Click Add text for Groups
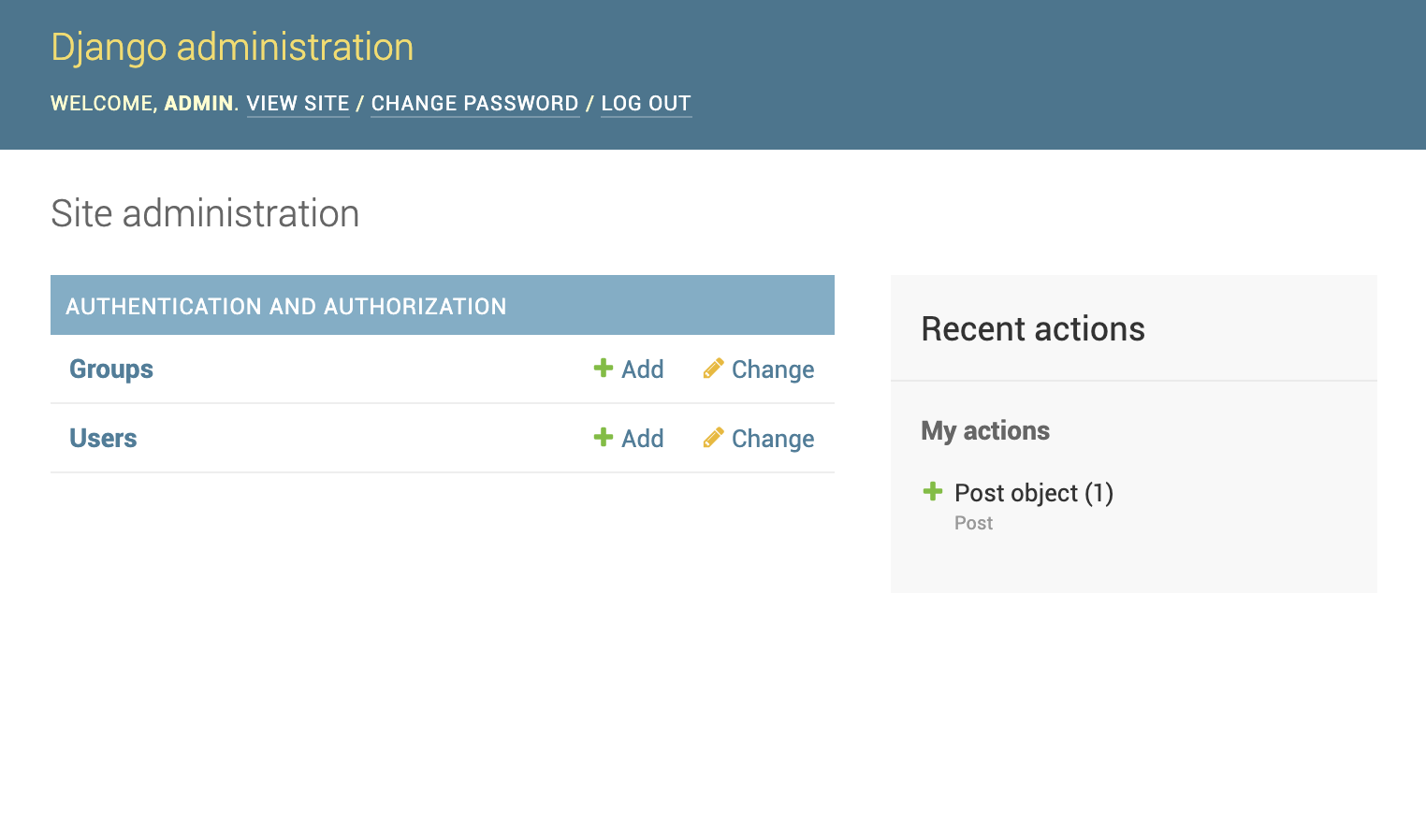Image resolution: width=1426 pixels, height=840 pixels. pos(643,369)
